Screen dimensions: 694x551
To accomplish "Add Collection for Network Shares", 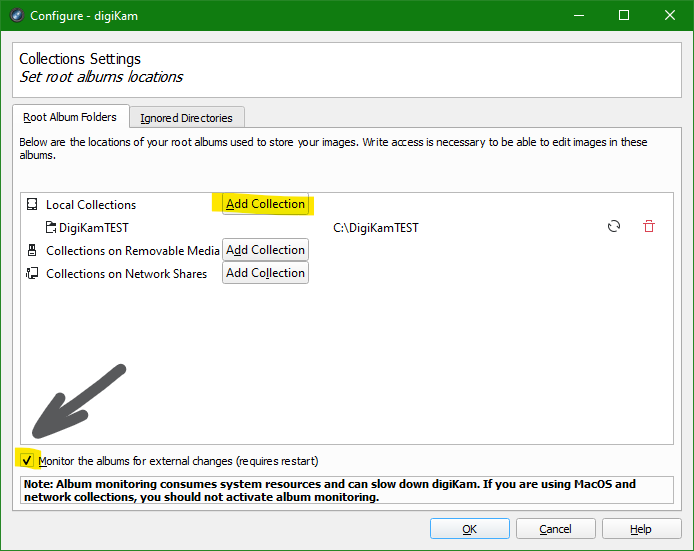I will coord(265,273).
